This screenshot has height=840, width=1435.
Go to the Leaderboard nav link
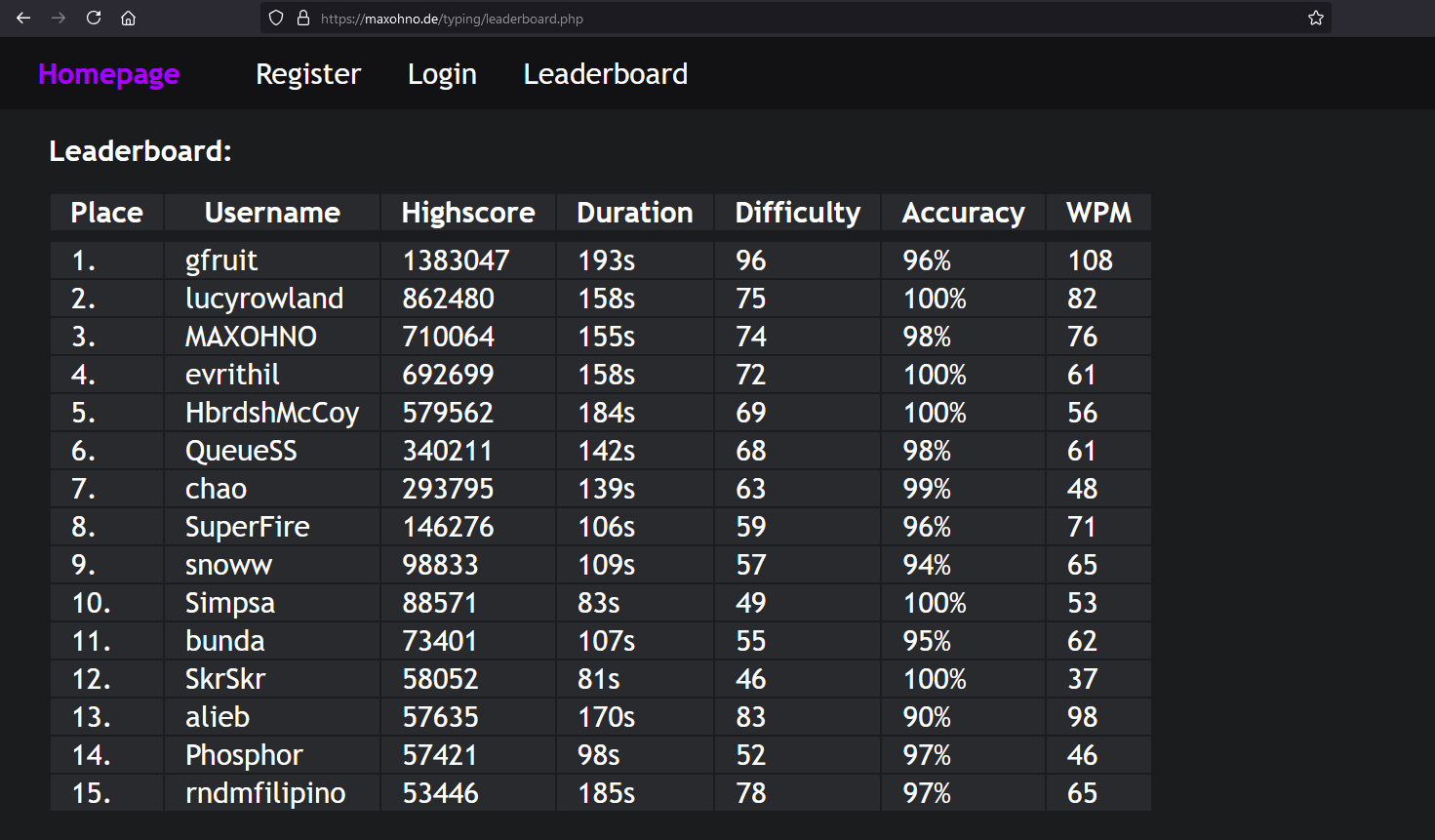click(x=605, y=74)
